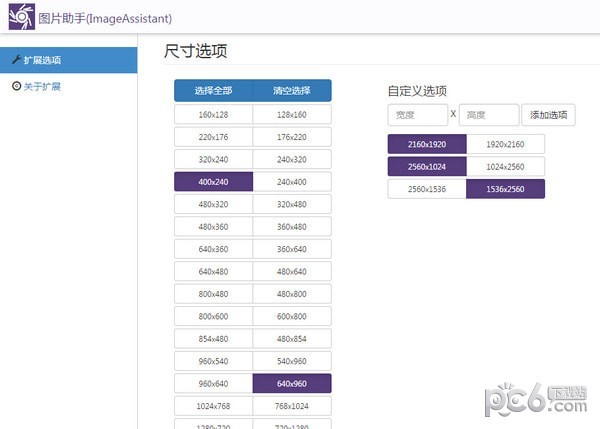Select the 480x640 size option

(x=292, y=271)
